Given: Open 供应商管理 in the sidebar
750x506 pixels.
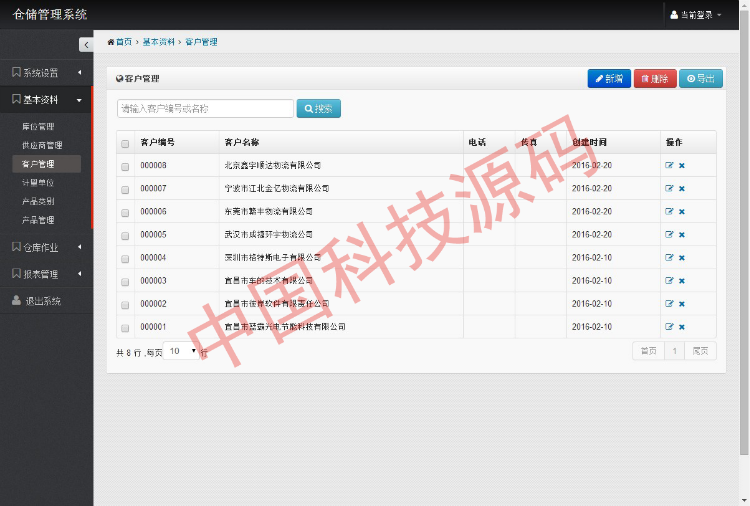Looking at the screenshot, I should click(42, 145).
